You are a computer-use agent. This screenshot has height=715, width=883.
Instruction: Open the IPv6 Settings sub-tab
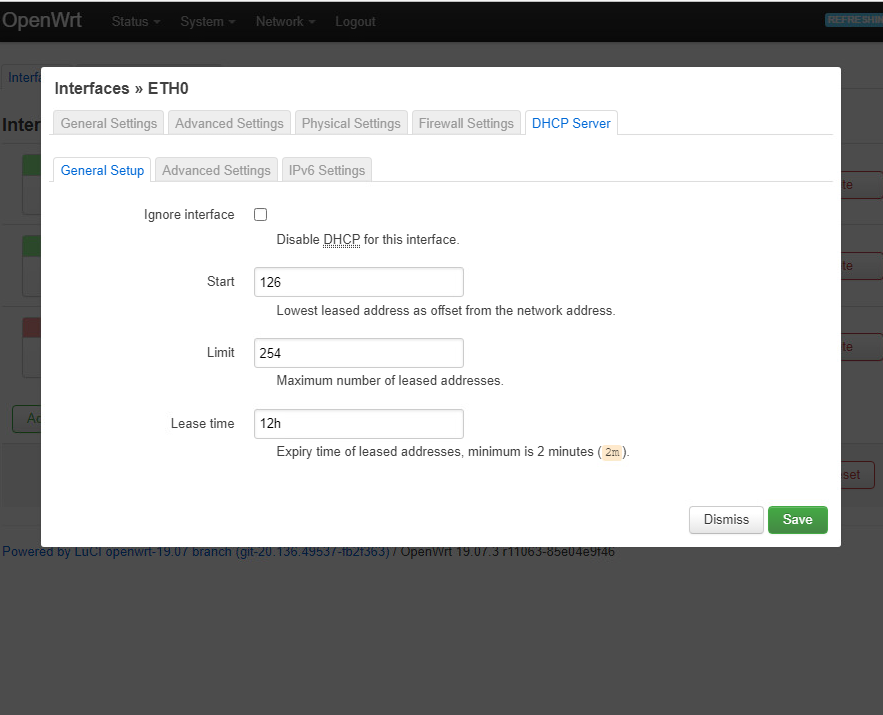coord(327,170)
